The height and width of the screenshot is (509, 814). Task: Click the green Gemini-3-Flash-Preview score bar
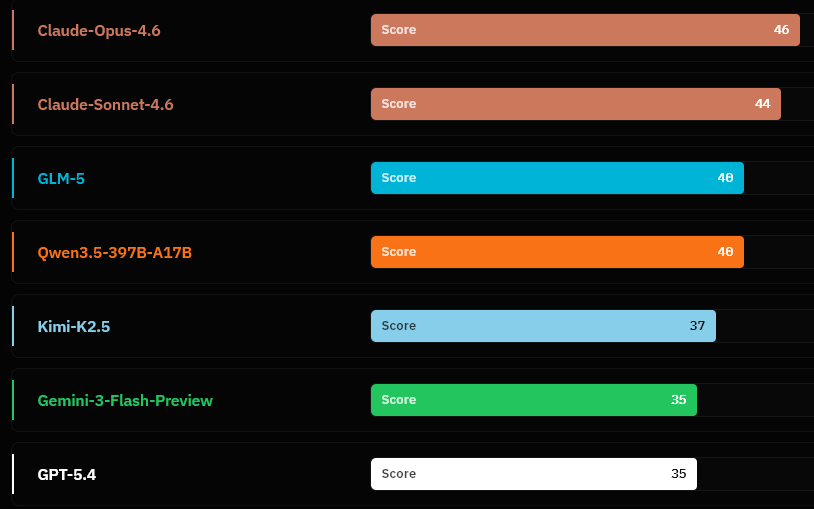pyautogui.click(x=534, y=400)
